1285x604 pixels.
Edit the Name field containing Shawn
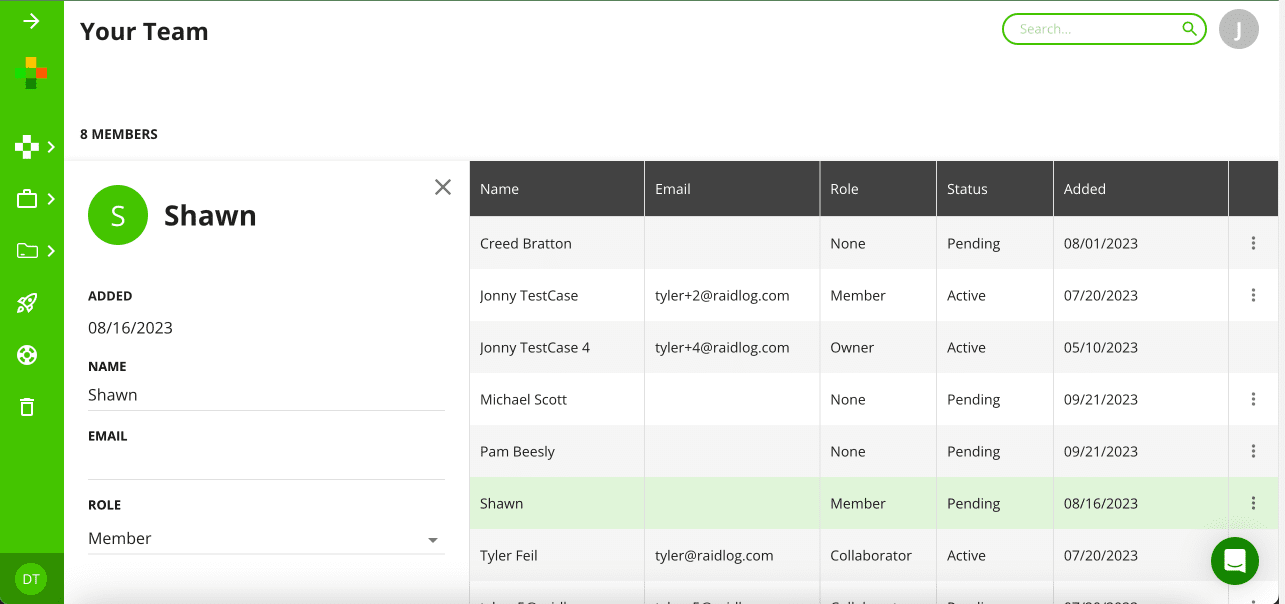tap(266, 395)
